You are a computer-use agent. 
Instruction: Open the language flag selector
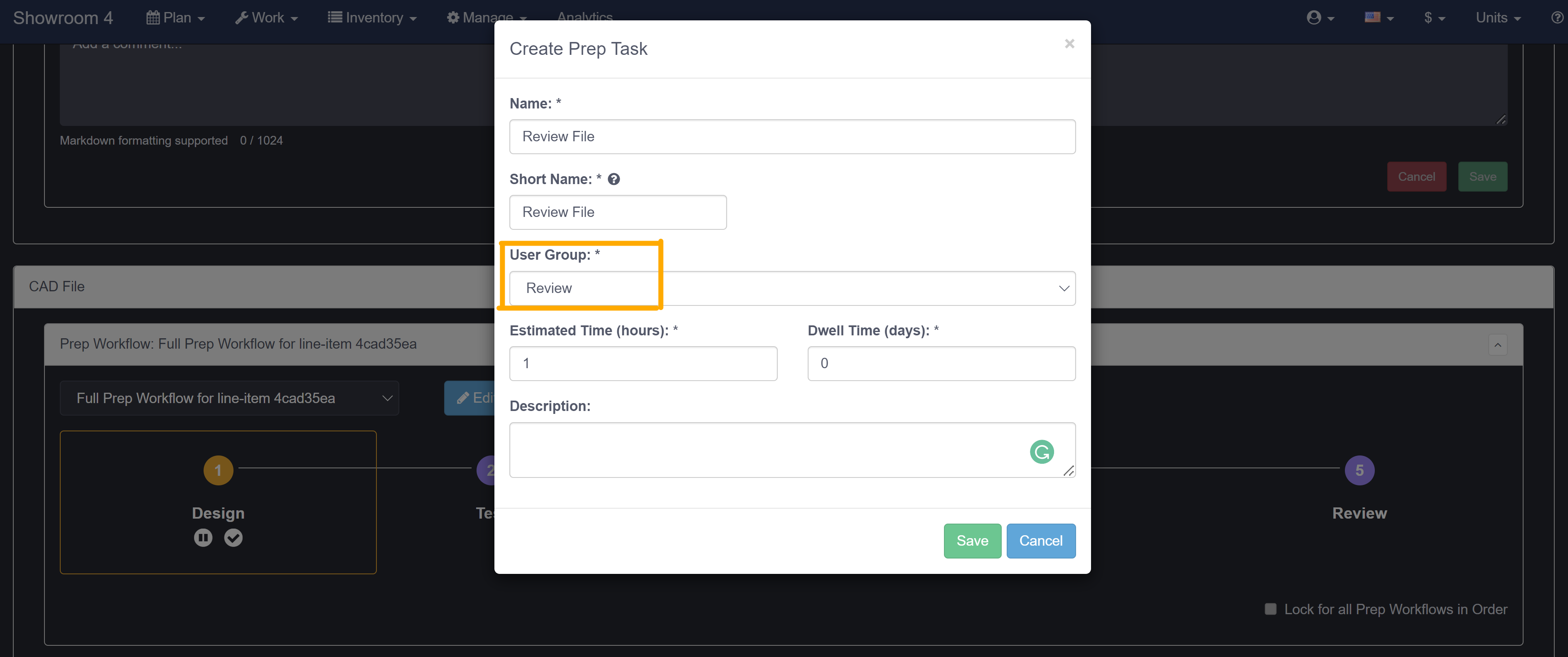tap(1378, 17)
